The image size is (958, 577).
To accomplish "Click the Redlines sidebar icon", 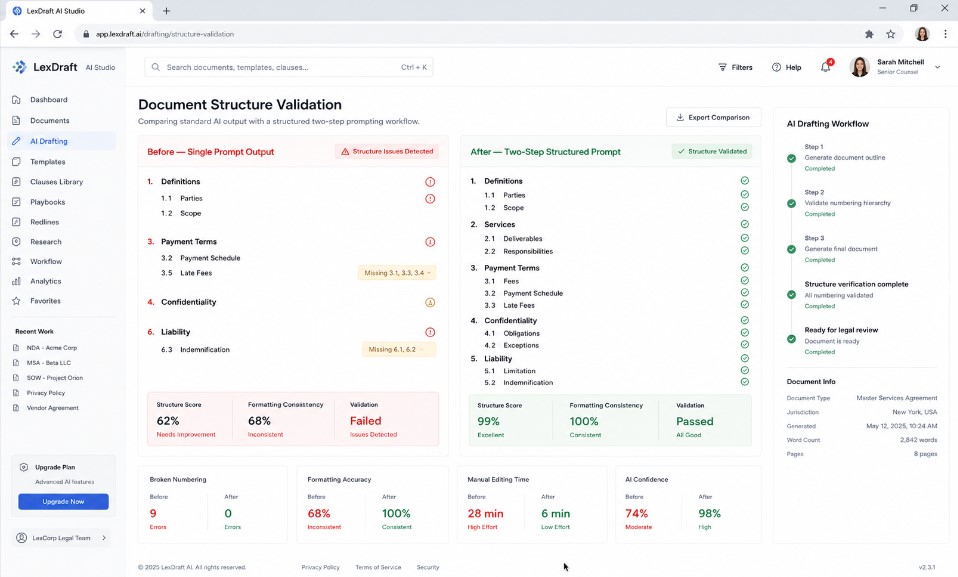I will (x=16, y=222).
